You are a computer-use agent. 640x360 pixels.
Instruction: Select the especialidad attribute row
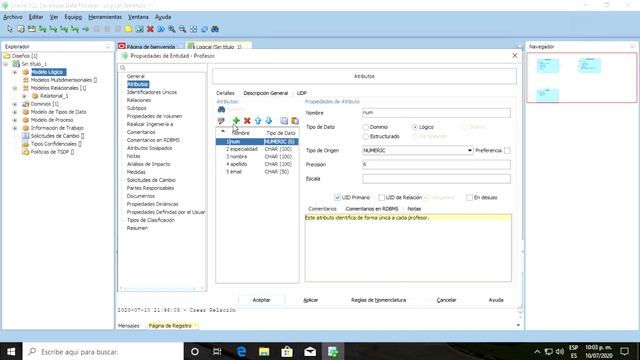(257, 149)
